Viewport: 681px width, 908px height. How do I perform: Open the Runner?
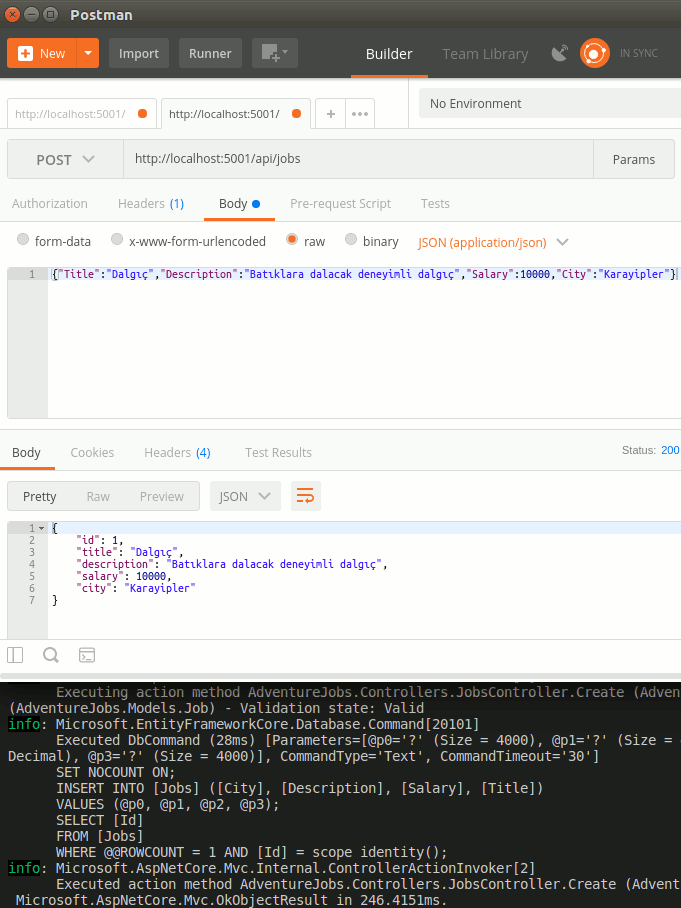coord(210,53)
